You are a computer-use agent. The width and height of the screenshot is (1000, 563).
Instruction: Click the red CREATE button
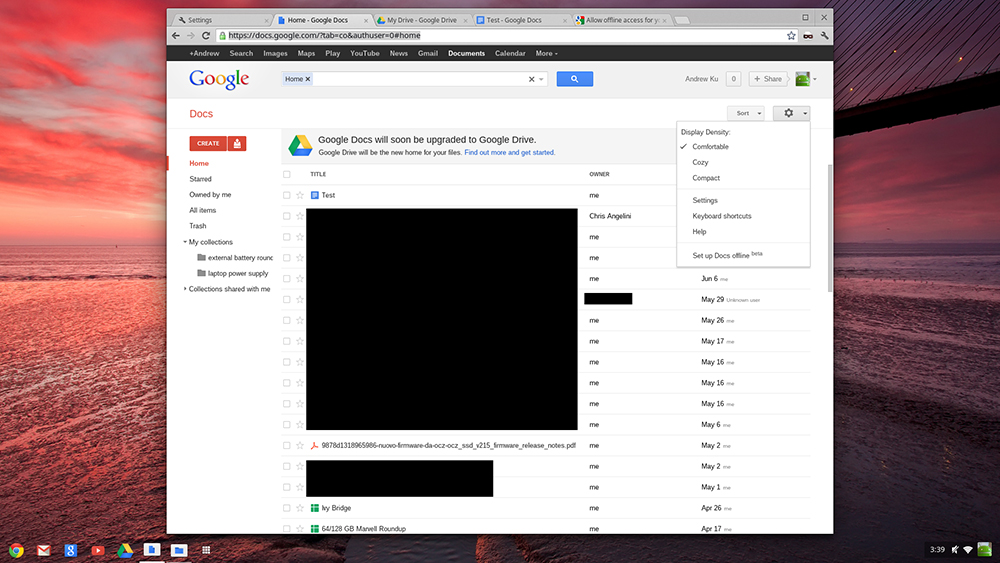(208, 143)
